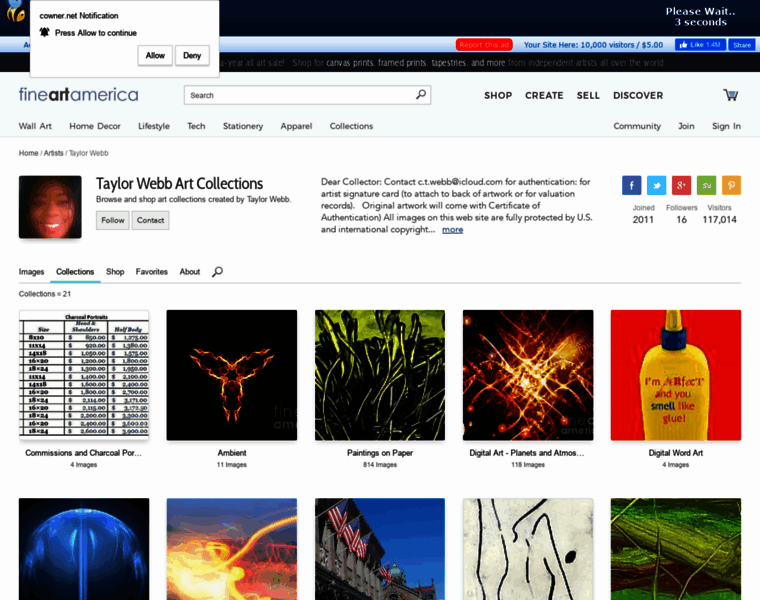Open the CREATE menu
The width and height of the screenshot is (760, 600).
coord(544,95)
